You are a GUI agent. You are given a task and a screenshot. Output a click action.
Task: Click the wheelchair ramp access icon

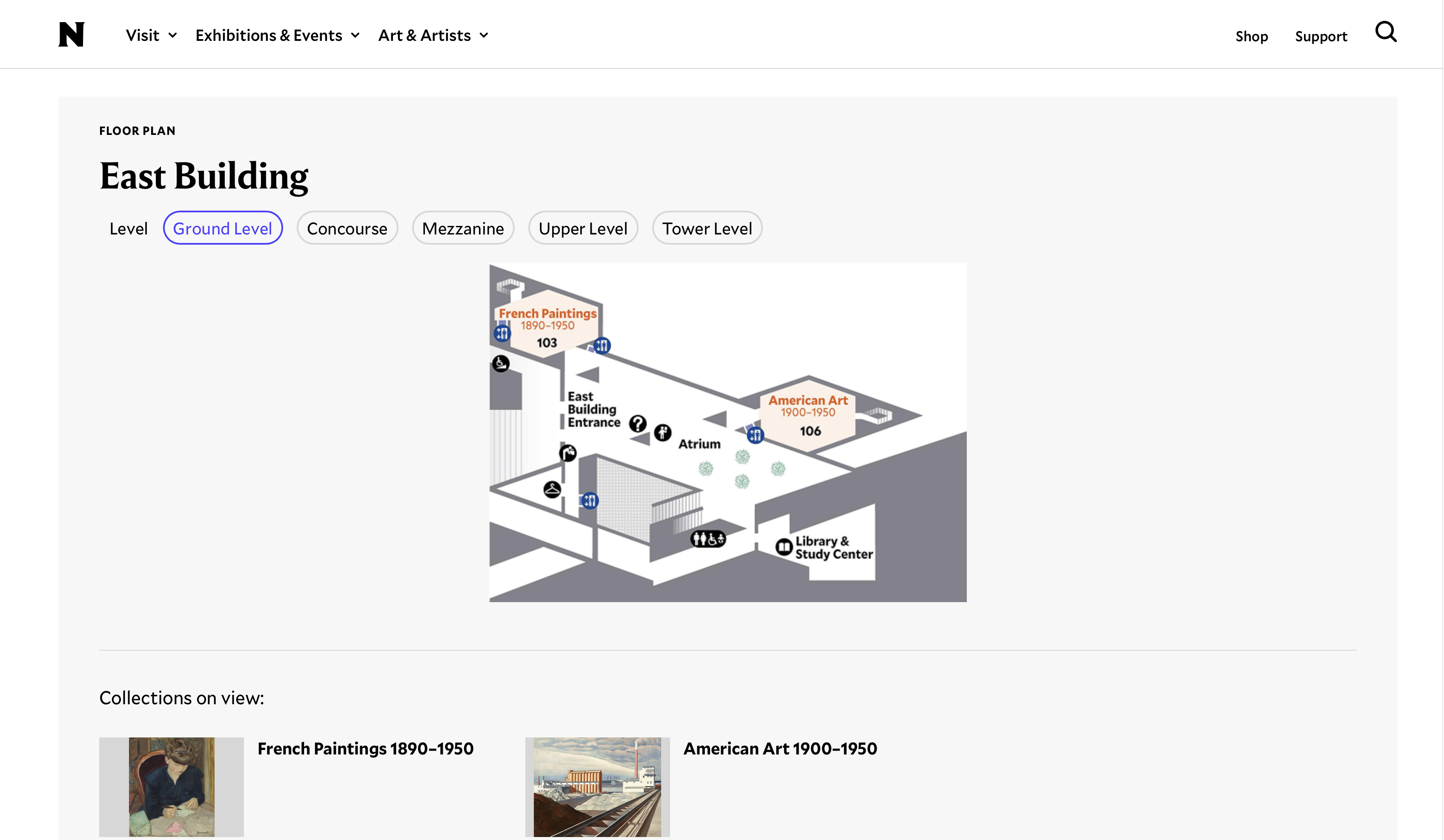pyautogui.click(x=501, y=363)
